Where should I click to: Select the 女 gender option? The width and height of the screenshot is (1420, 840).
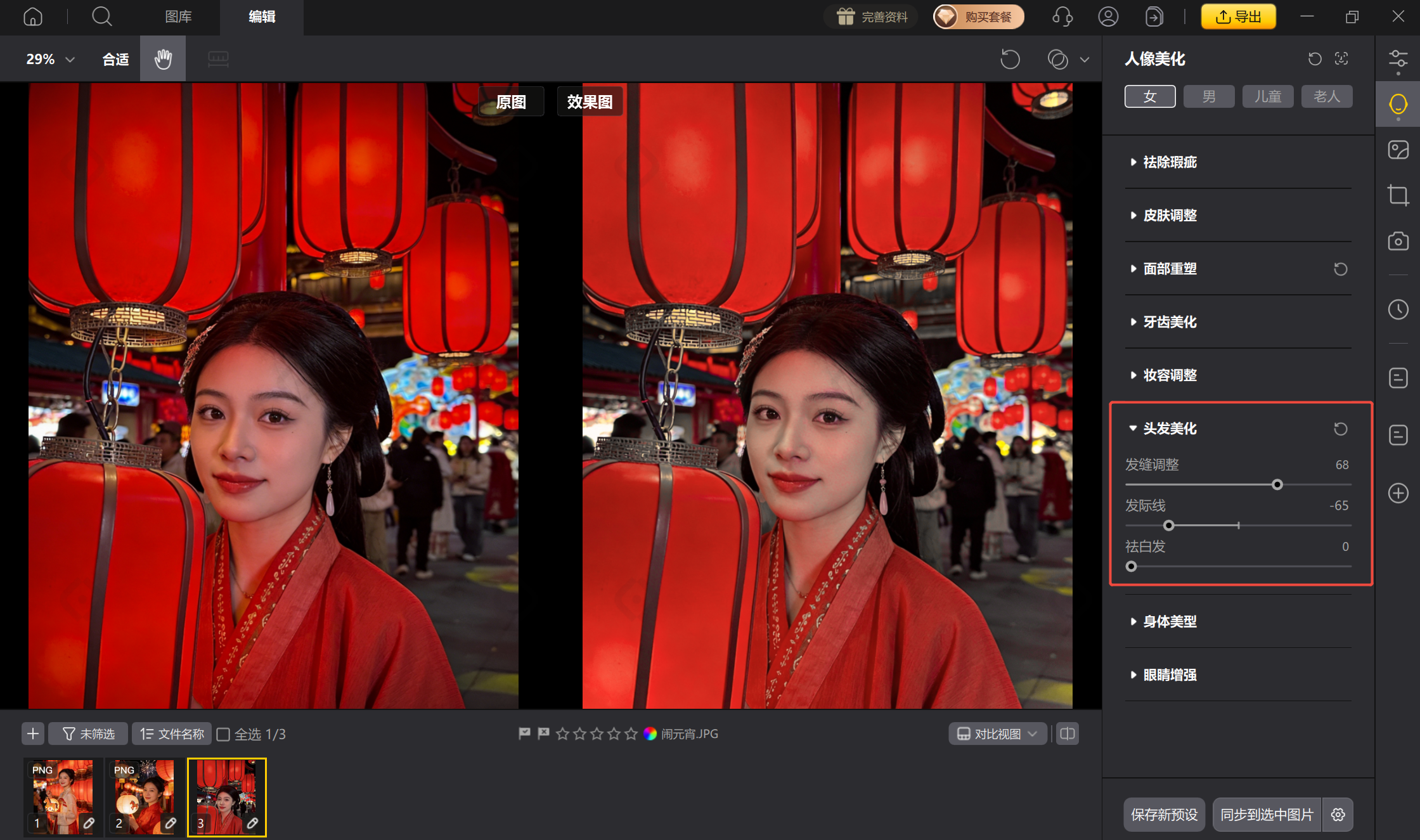1149,96
